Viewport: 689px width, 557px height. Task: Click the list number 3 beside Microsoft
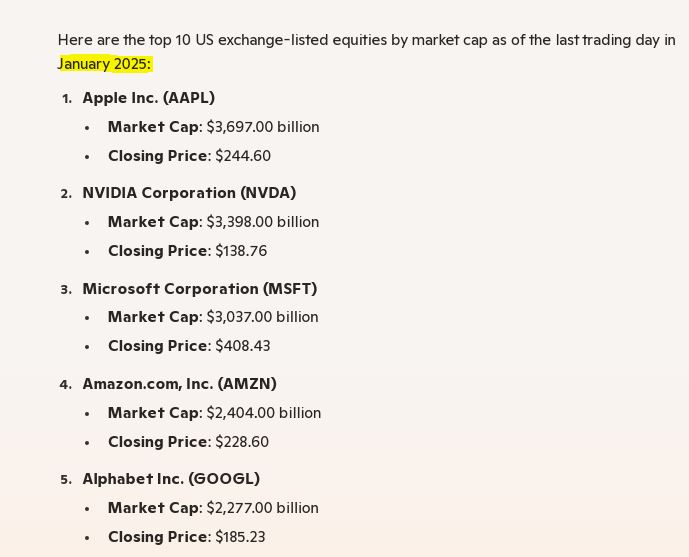65,290
